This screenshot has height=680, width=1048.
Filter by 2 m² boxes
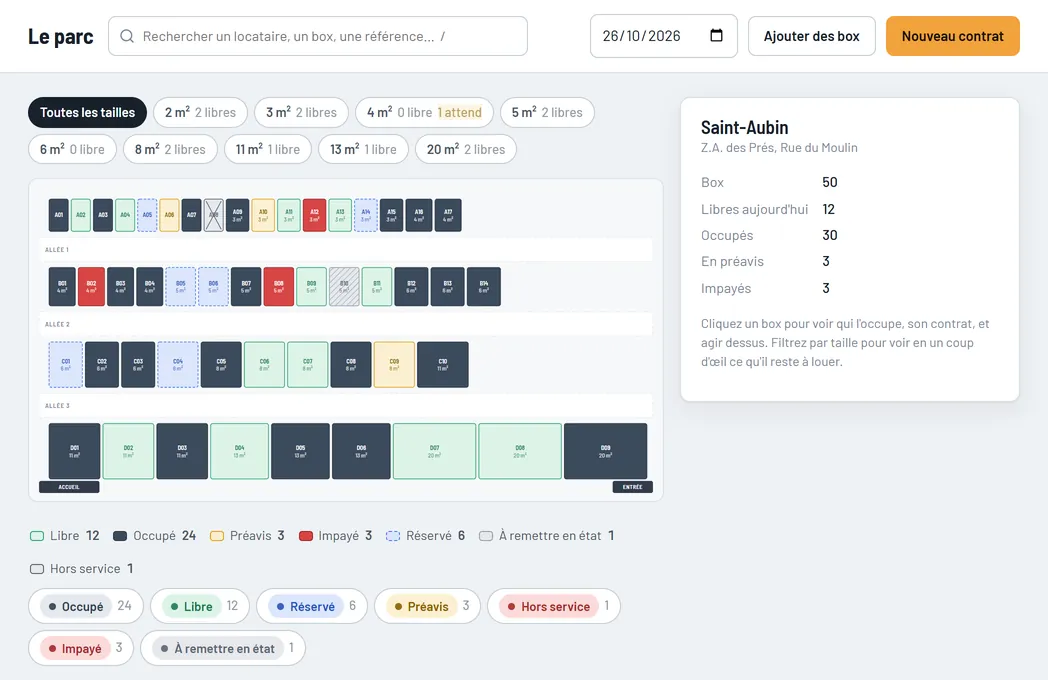201,112
